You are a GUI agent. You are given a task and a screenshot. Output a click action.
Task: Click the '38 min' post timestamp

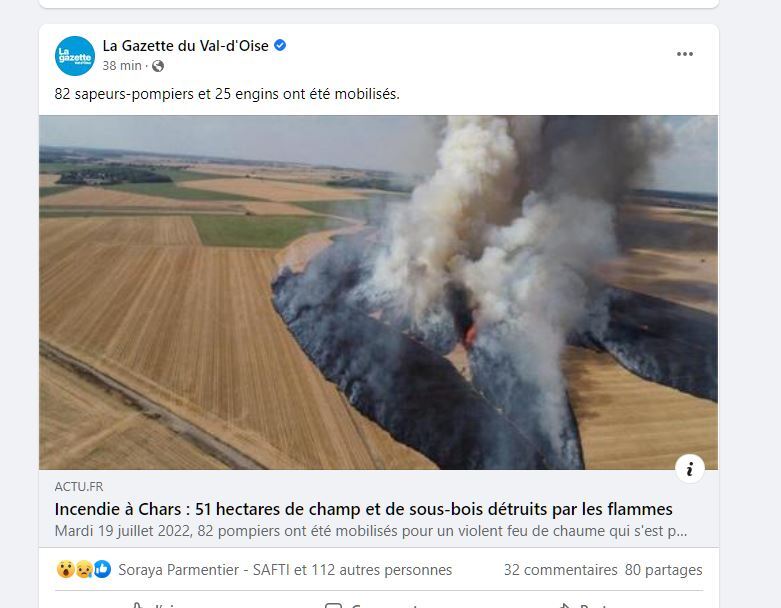[x=122, y=66]
